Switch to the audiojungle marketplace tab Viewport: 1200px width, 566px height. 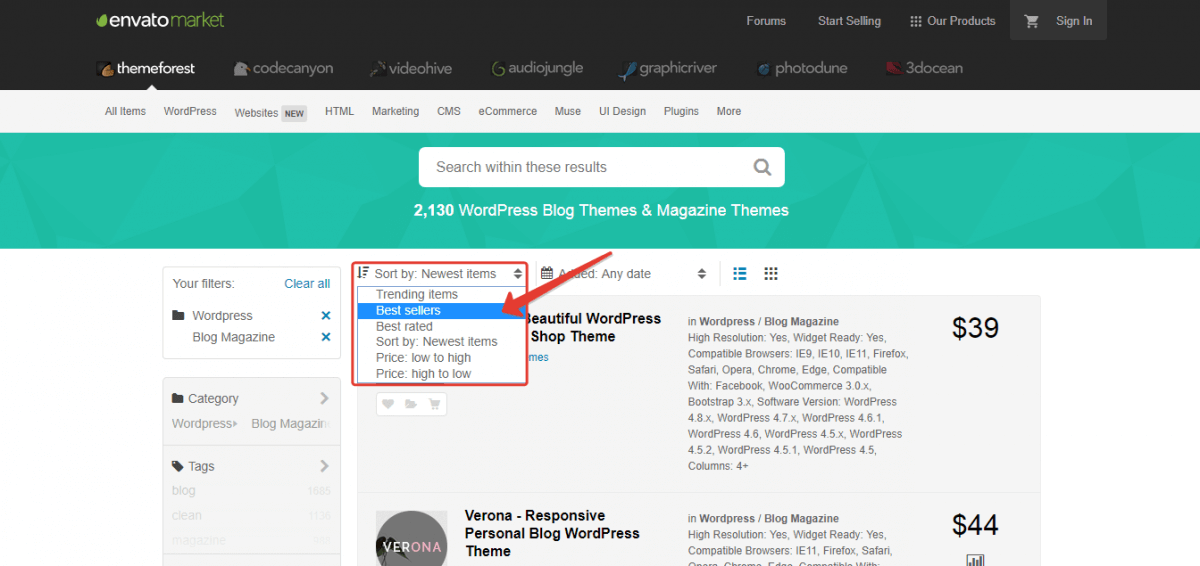pos(537,68)
